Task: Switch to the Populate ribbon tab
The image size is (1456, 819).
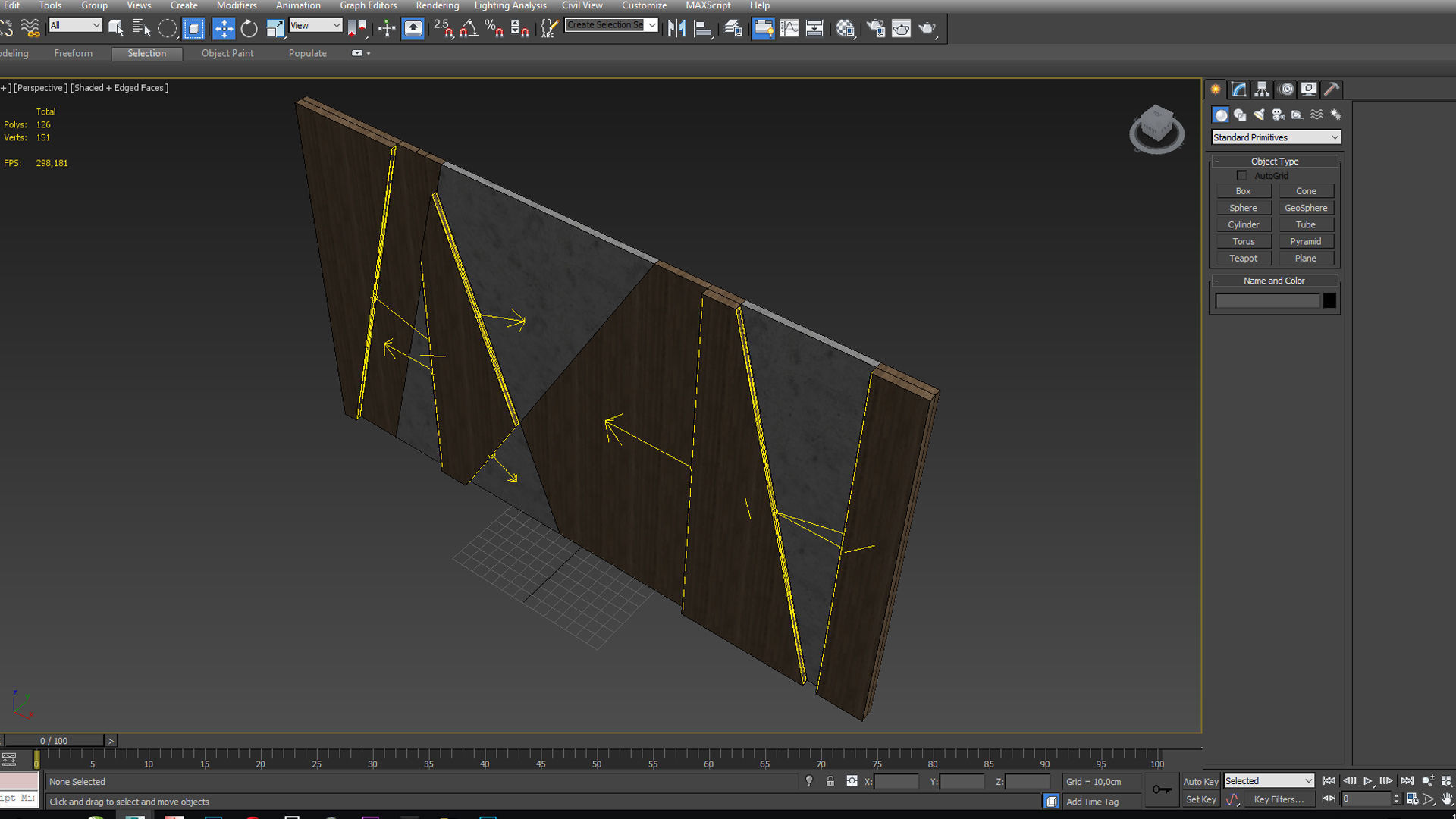Action: coord(307,53)
